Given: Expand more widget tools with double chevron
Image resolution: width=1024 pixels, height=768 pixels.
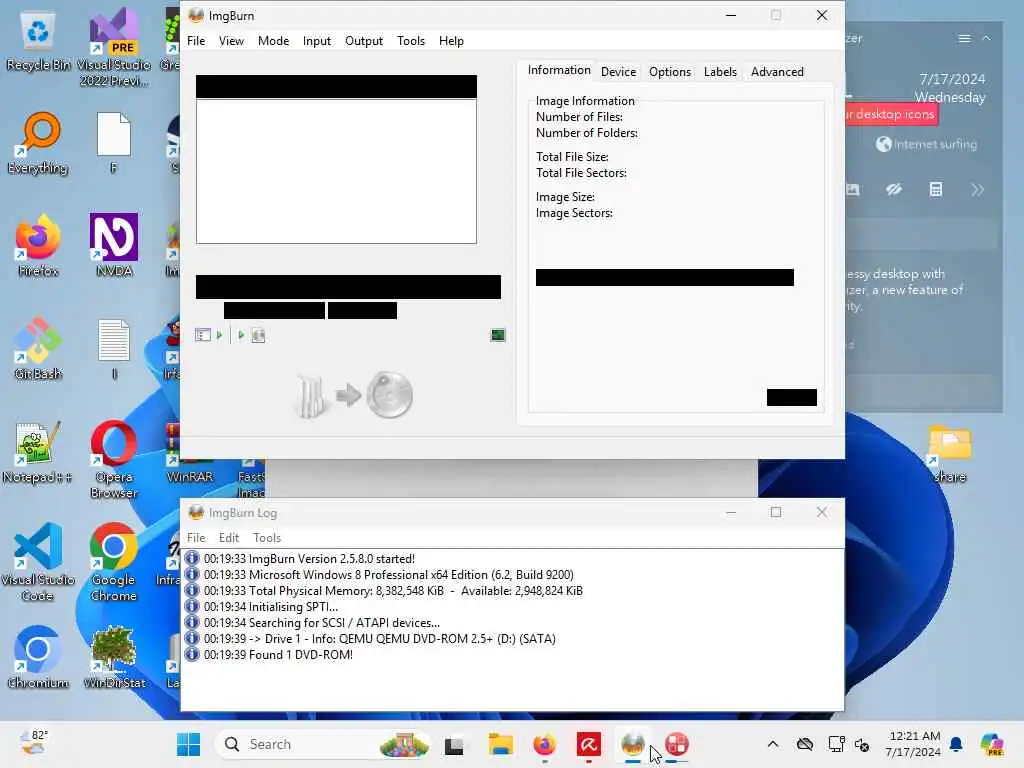Looking at the screenshot, I should pos(978,190).
